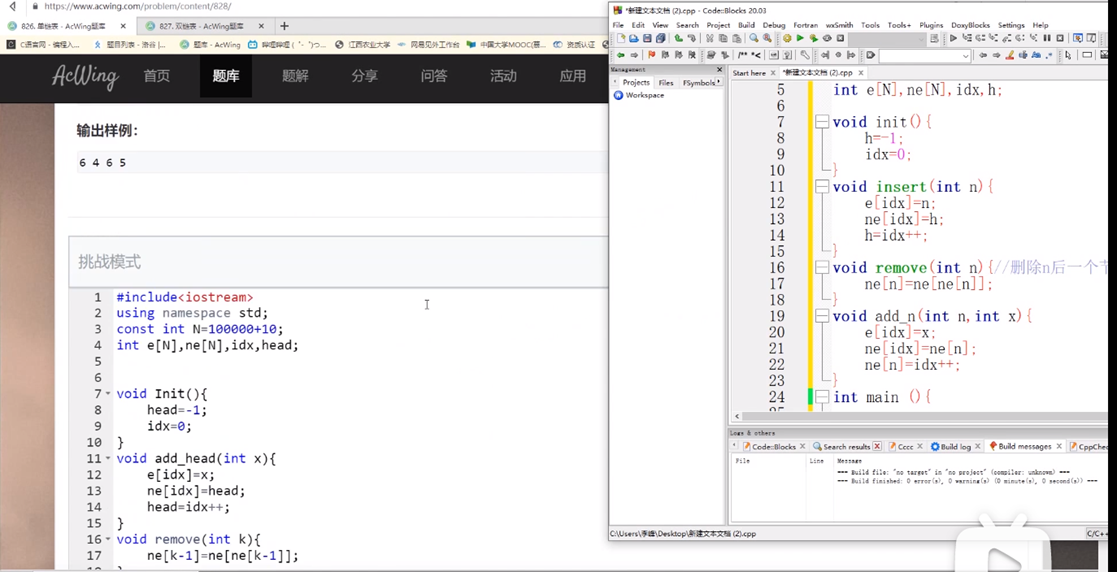Viewport: 1117px width, 572px height.
Task: Open the Settings menu in Code::Blocks
Action: 1011,25
